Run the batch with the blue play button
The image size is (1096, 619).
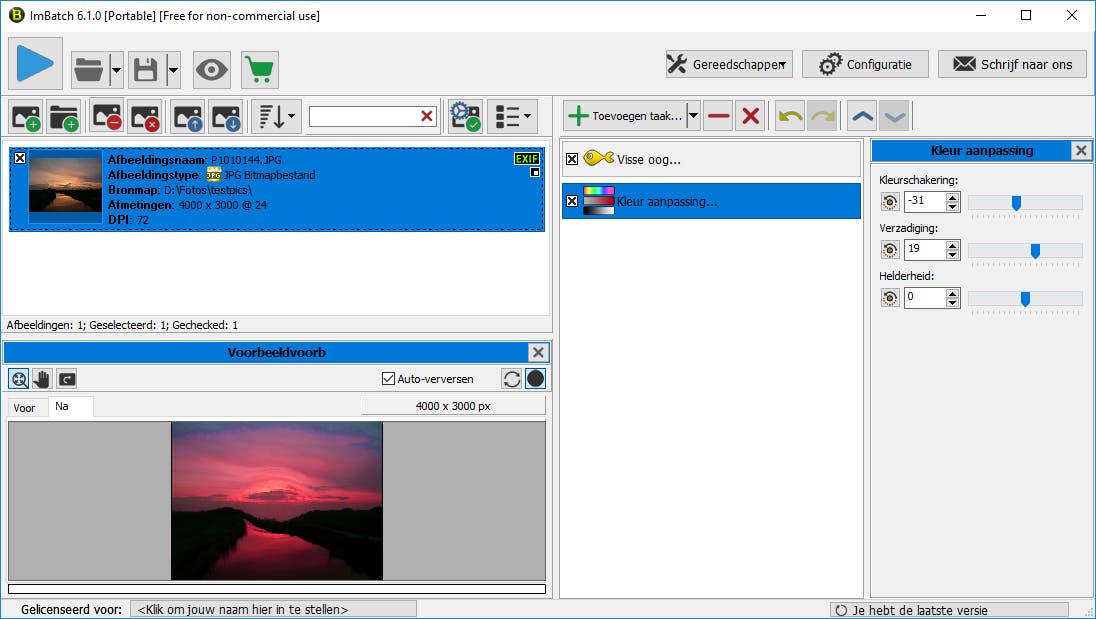click(35, 64)
